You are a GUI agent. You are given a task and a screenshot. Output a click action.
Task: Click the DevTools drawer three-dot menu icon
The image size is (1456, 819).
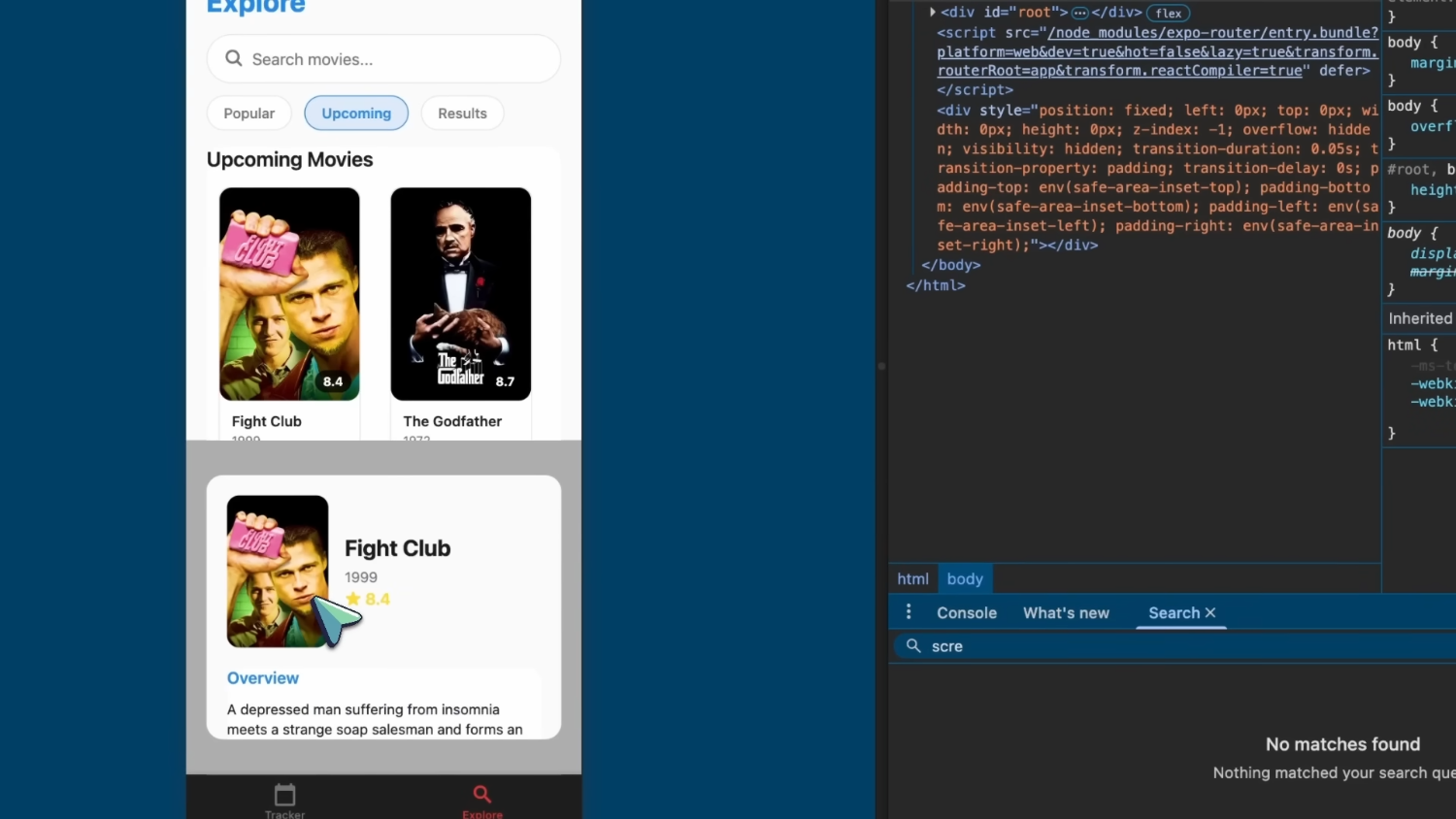tap(909, 611)
